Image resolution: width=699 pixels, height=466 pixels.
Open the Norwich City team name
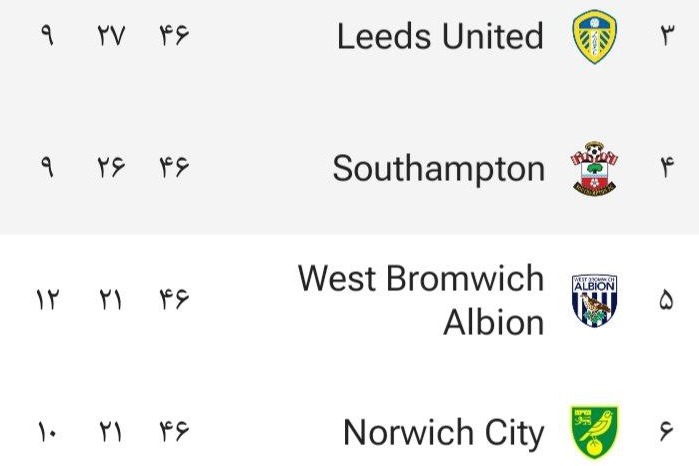(443, 432)
